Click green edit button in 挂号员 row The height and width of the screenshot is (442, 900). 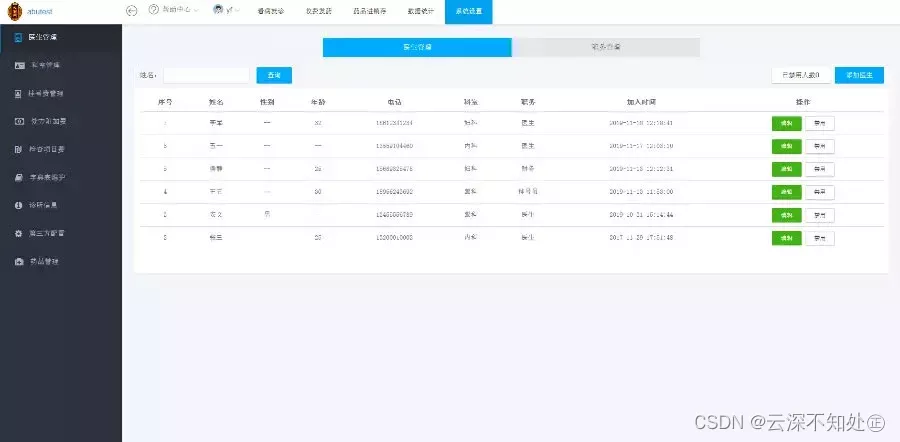tap(786, 192)
